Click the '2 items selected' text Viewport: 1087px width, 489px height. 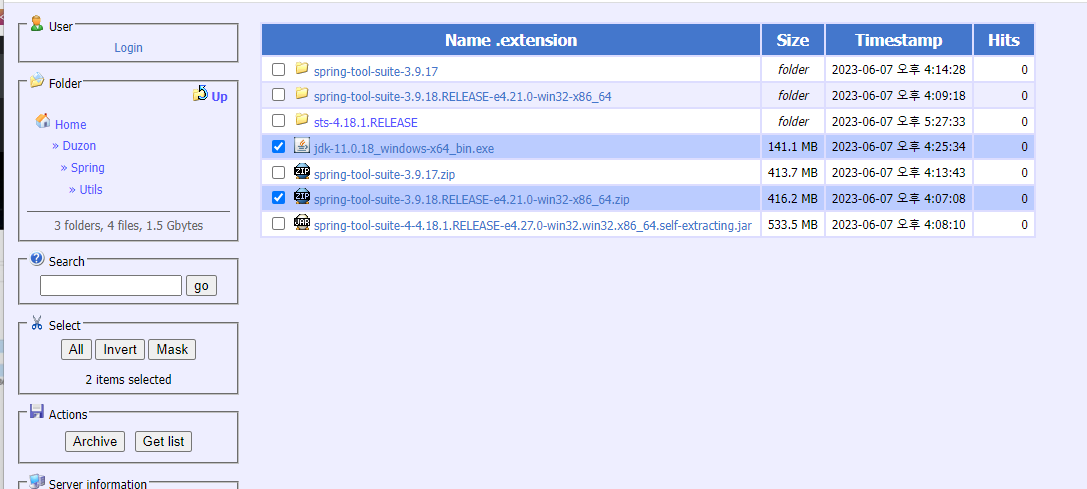(128, 379)
